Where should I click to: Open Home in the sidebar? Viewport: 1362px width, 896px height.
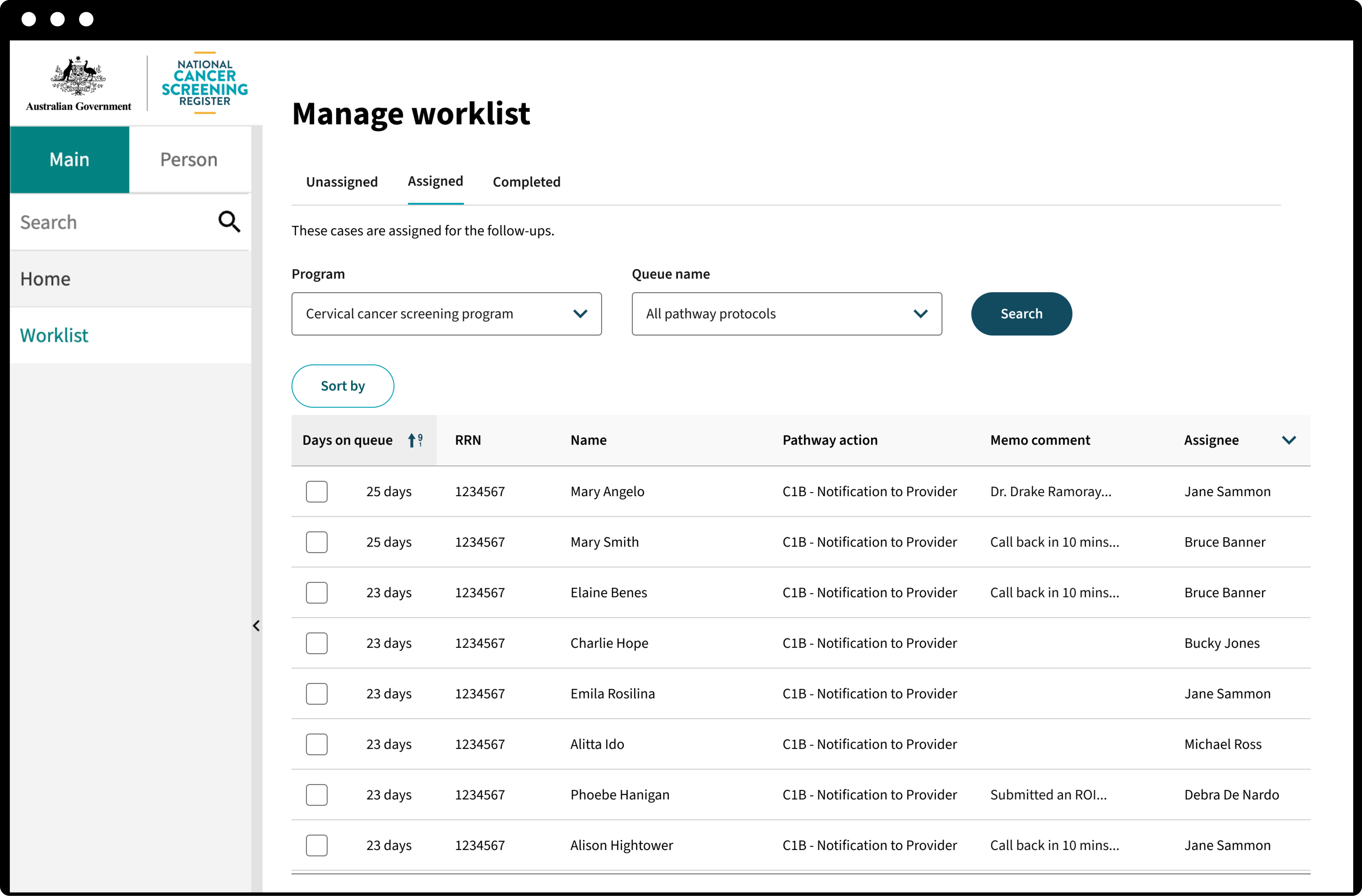point(130,279)
